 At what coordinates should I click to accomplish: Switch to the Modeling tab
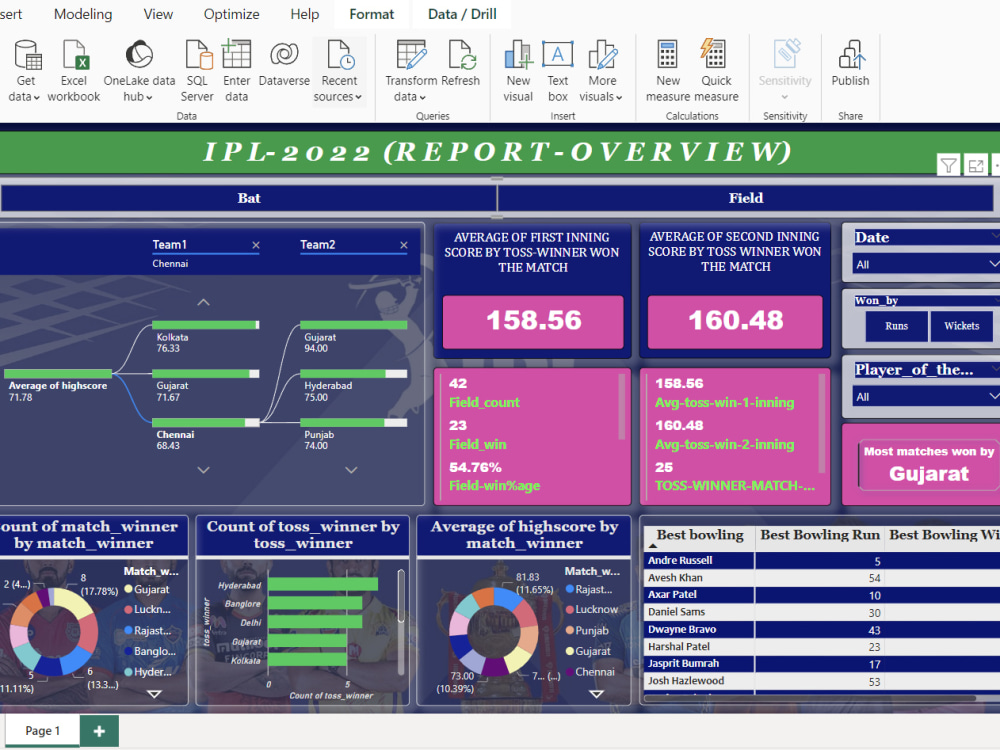coord(82,14)
